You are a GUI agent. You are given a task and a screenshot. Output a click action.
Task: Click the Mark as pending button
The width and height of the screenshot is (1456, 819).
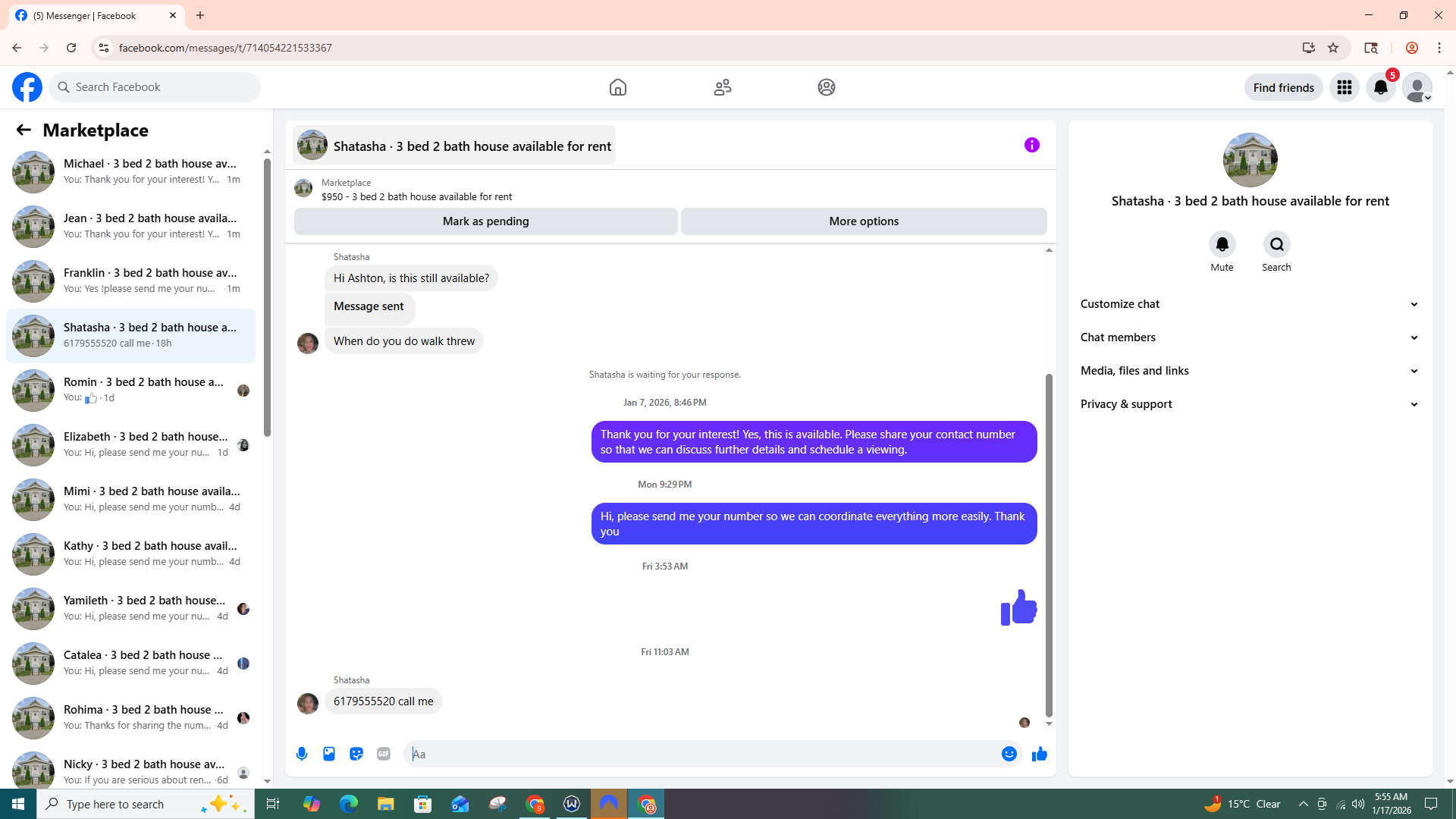pyautogui.click(x=485, y=221)
